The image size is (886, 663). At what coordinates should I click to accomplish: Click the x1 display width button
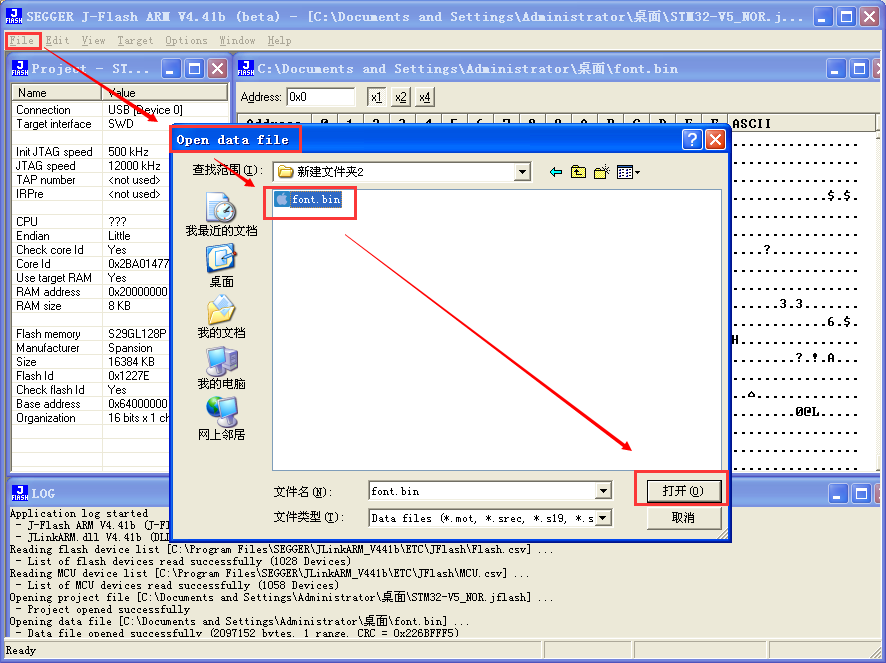376,97
